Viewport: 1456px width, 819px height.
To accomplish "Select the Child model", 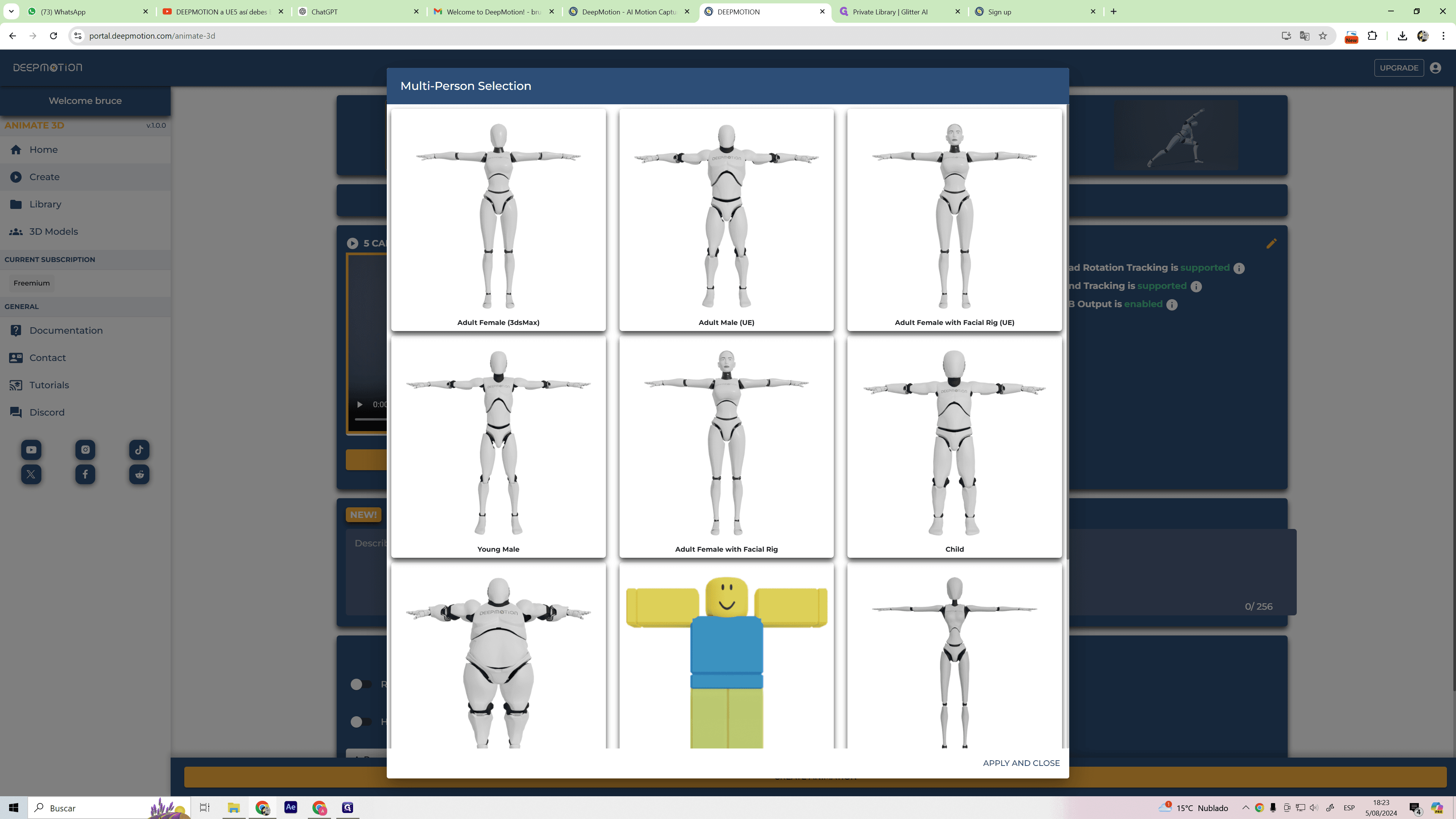I will click(954, 447).
